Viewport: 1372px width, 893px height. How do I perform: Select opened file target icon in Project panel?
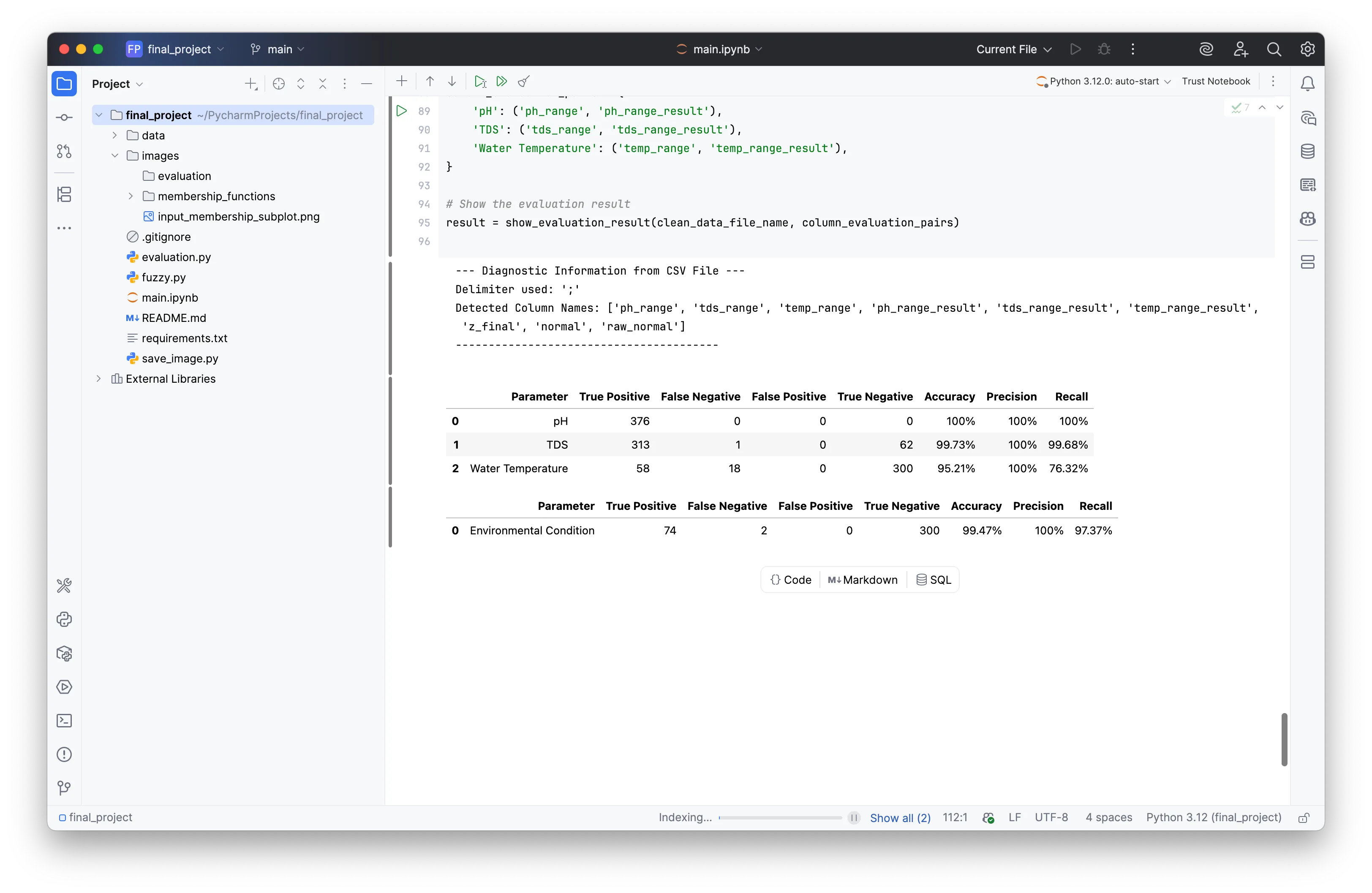[278, 84]
